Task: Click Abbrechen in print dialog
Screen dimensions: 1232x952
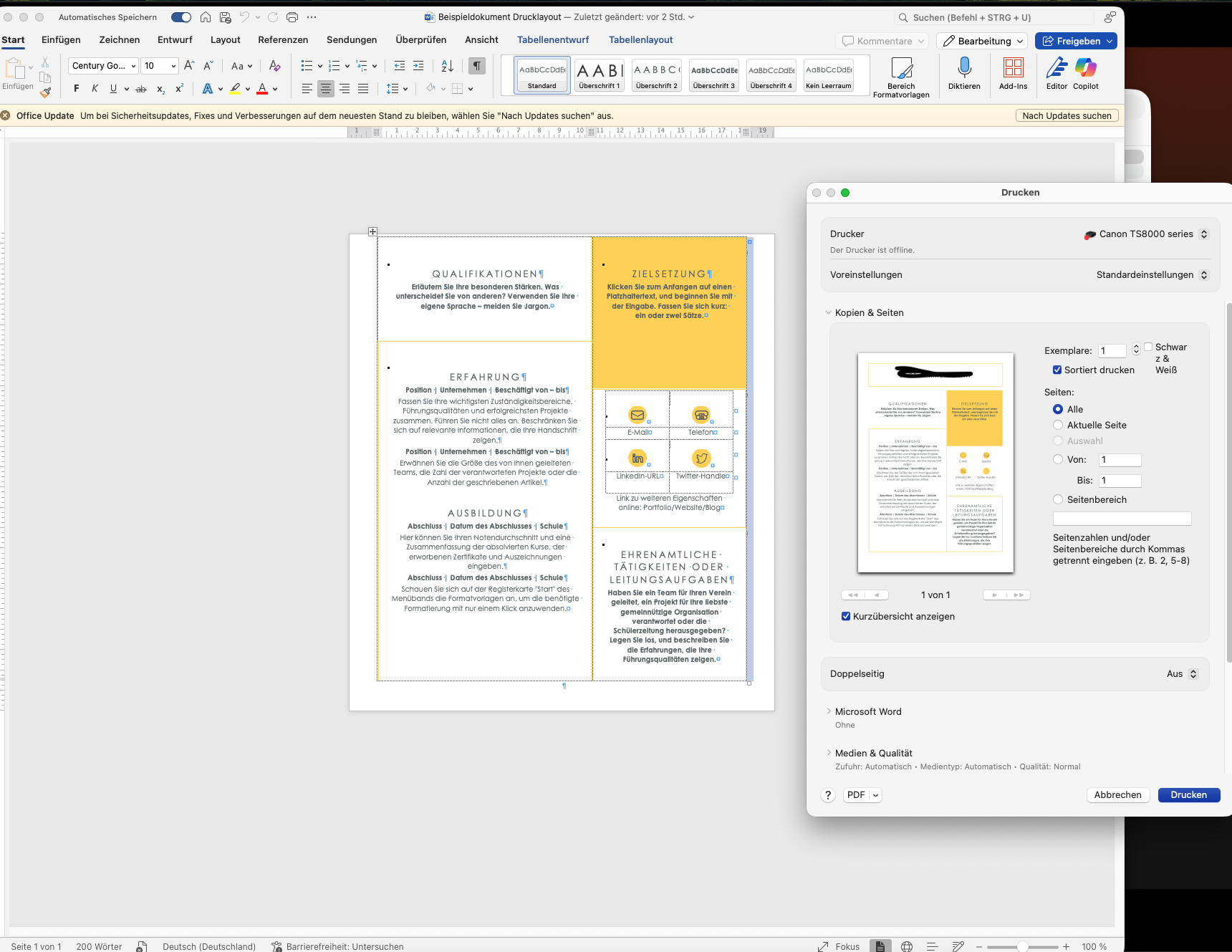Action: click(1117, 795)
